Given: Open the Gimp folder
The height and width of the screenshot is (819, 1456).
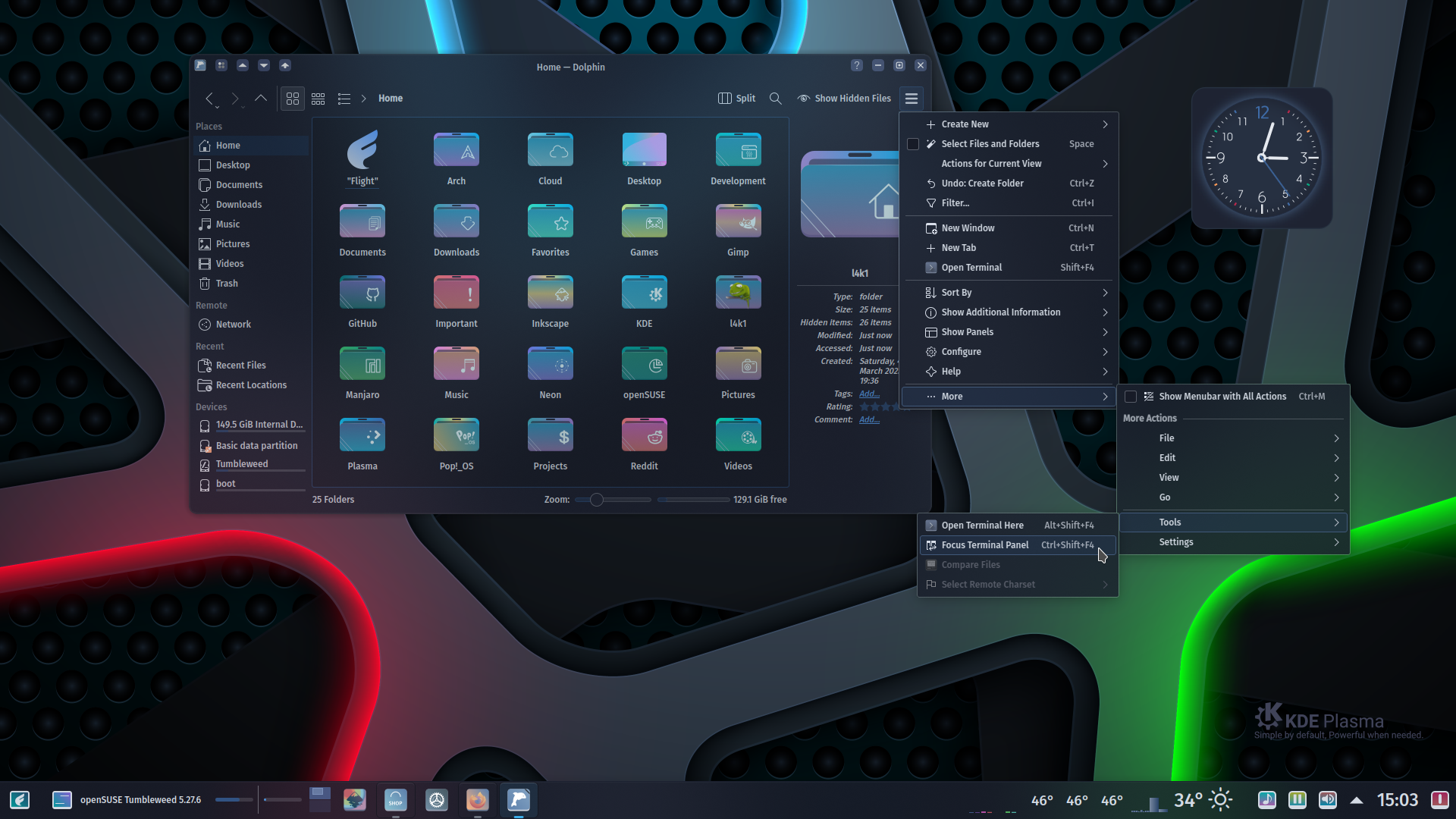Looking at the screenshot, I should [x=738, y=231].
